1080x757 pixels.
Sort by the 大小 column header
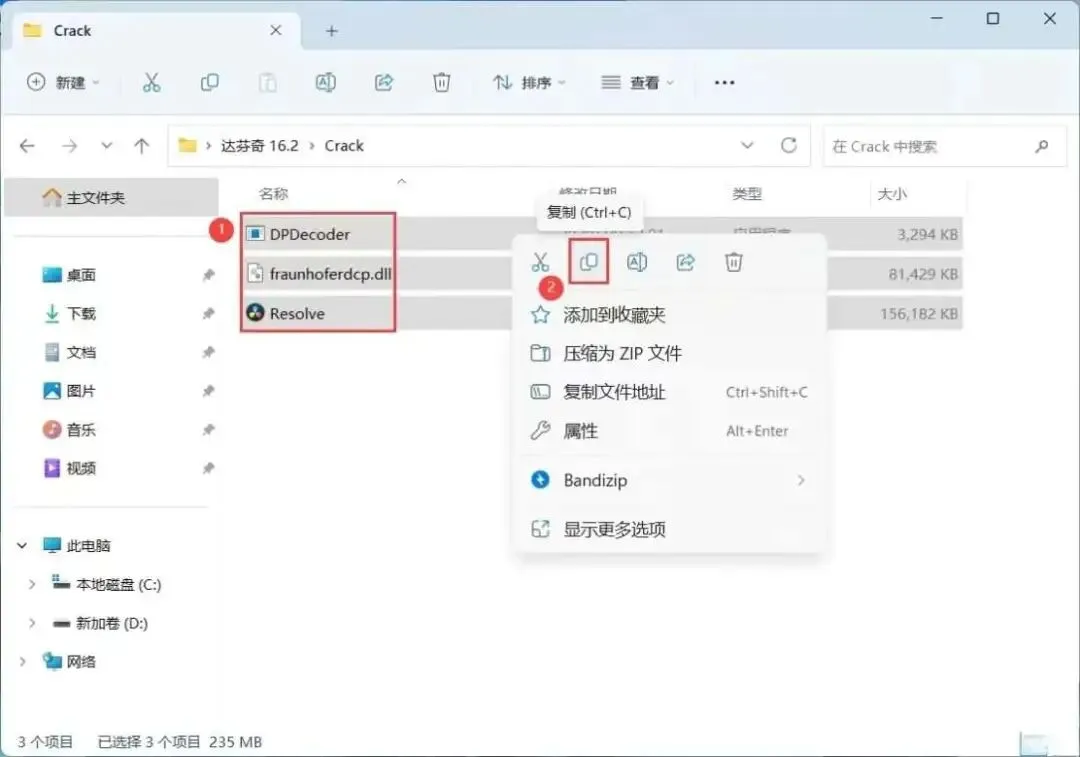pyautogui.click(x=893, y=194)
